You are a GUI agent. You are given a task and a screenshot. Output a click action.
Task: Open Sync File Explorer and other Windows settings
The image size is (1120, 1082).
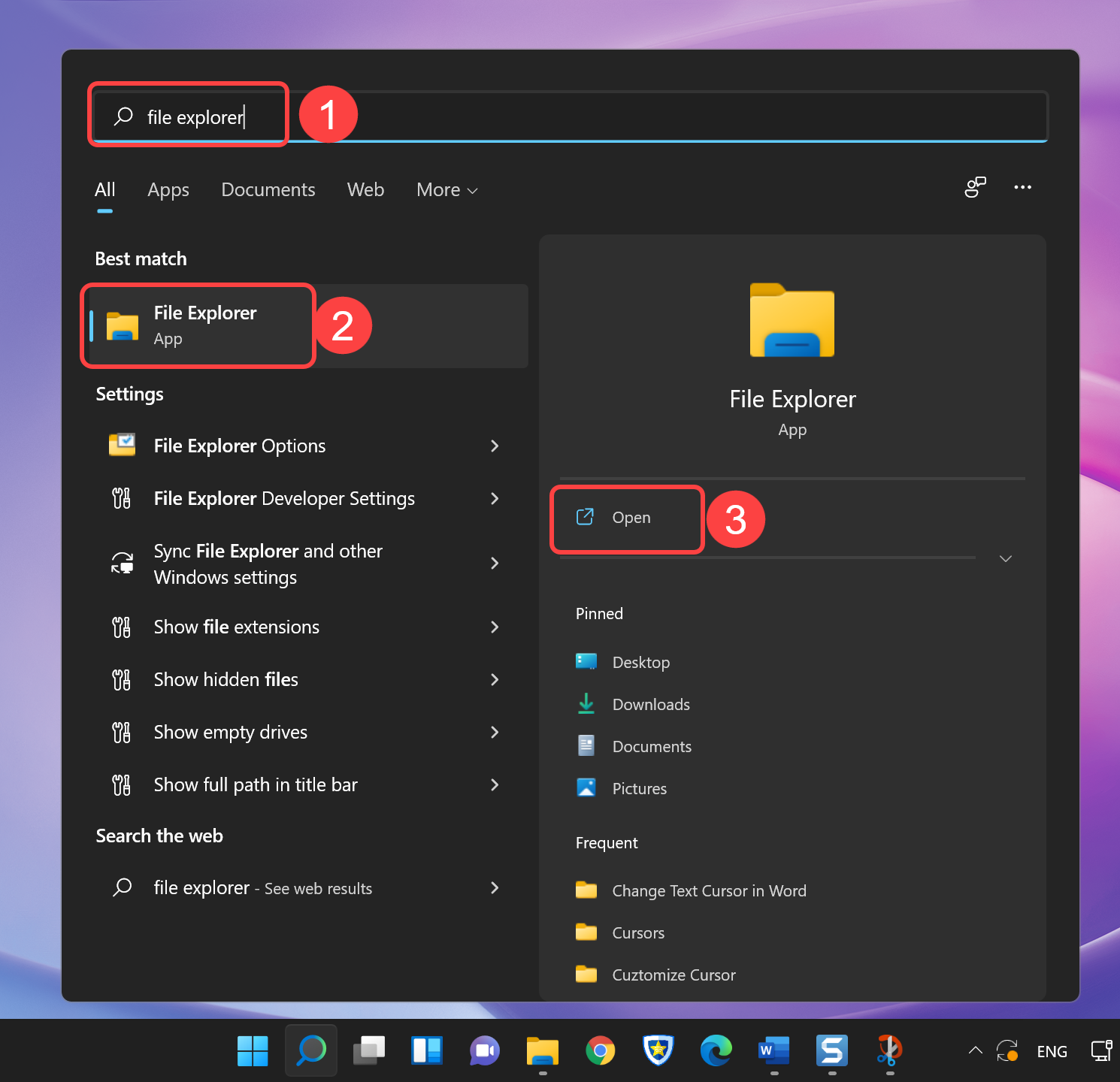click(309, 564)
